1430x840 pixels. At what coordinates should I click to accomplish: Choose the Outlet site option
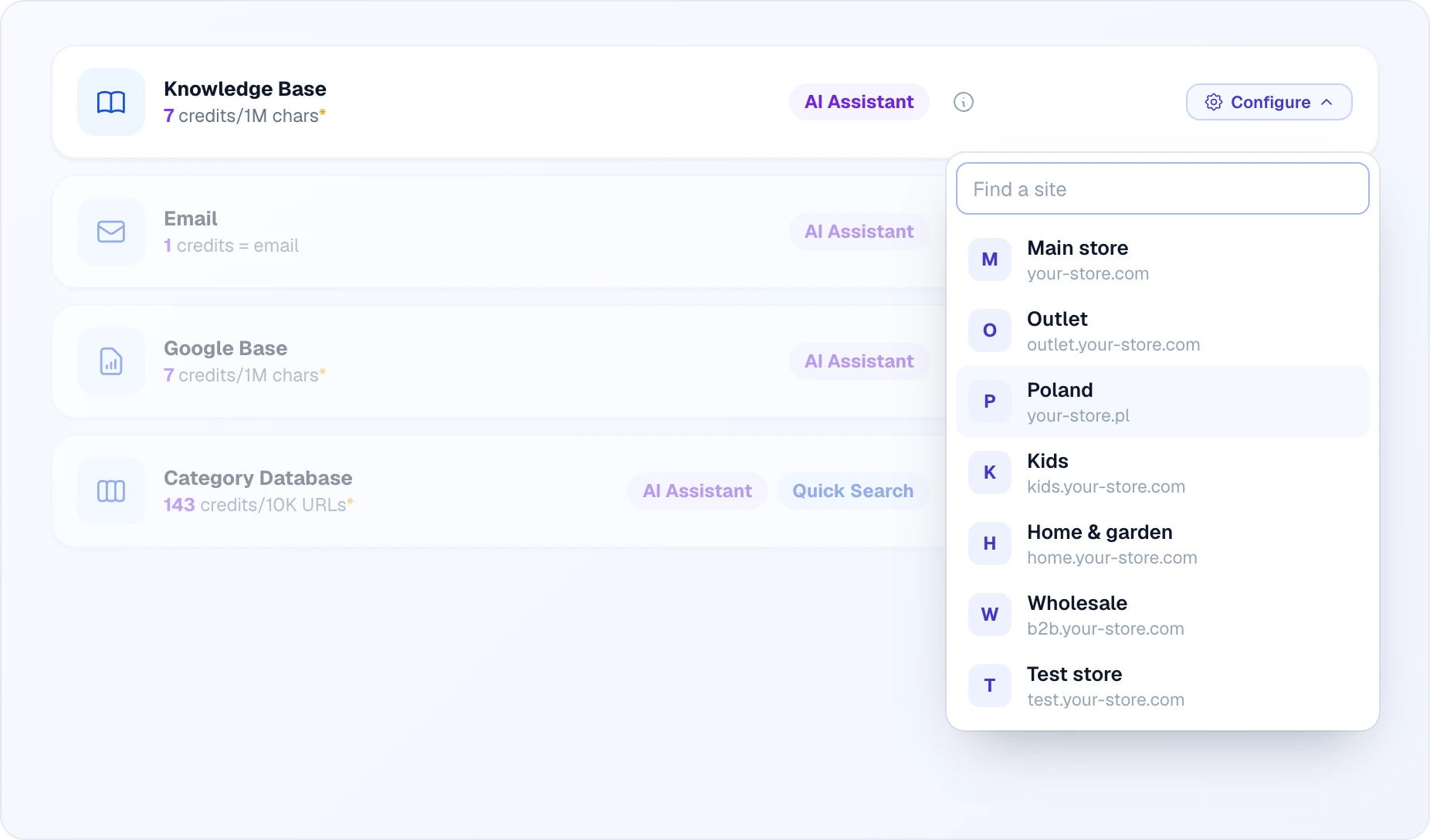1163,330
